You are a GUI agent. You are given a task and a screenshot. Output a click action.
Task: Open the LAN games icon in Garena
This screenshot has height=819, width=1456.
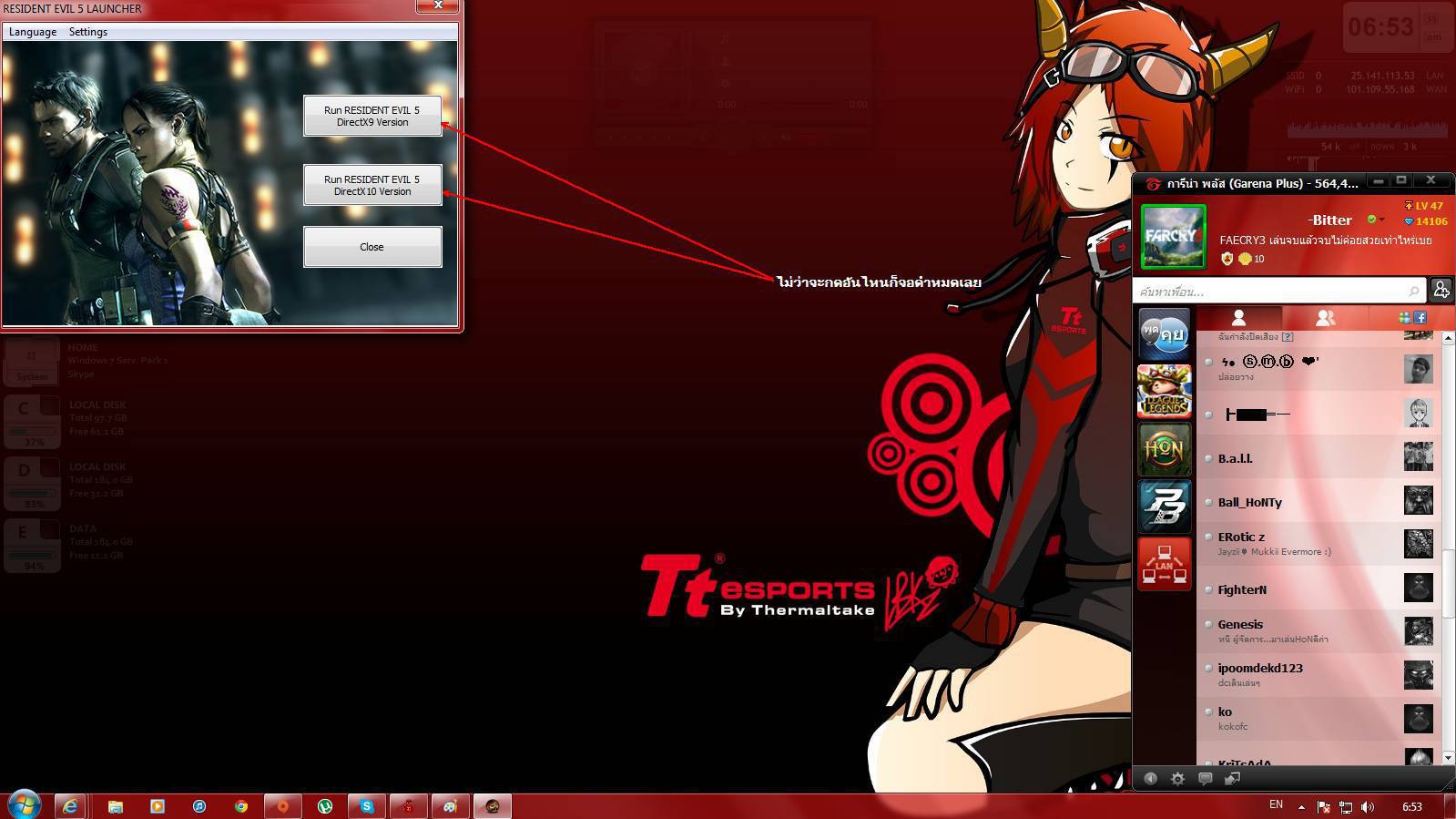click(x=1164, y=563)
